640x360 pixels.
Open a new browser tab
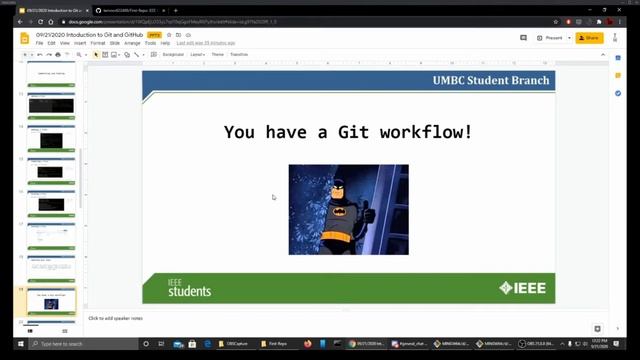tap(176, 11)
